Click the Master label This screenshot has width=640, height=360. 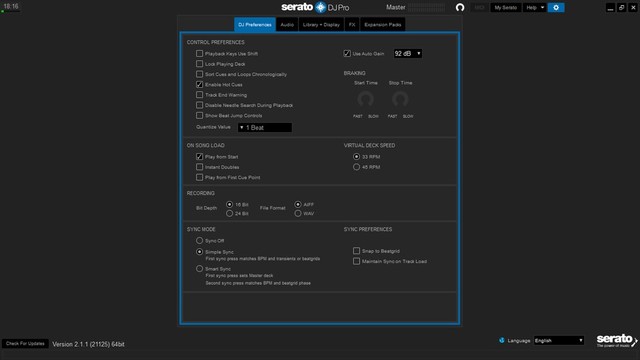pyautogui.click(x=396, y=7)
